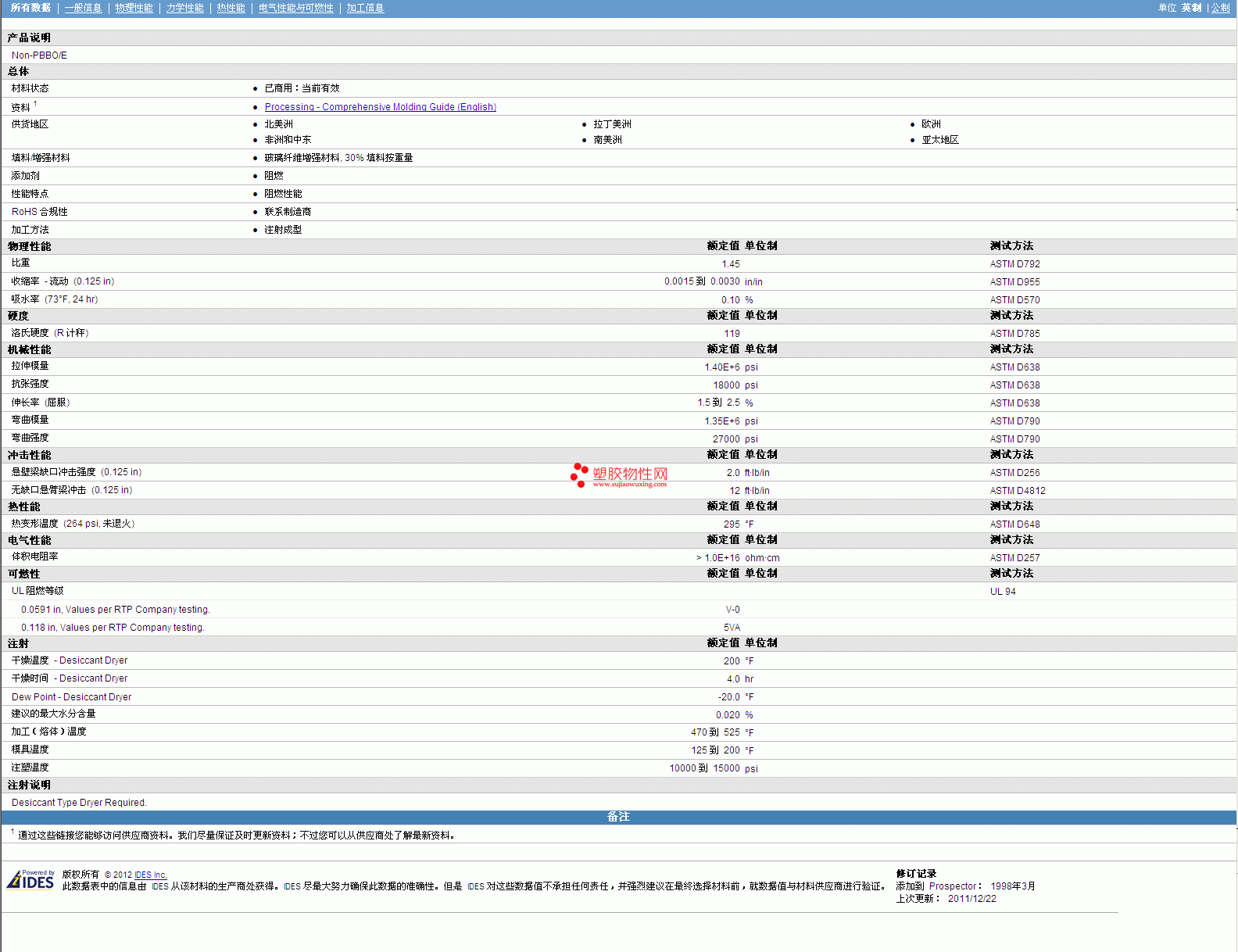
Task: Open the 加工信息 tab
Action: tap(365, 8)
